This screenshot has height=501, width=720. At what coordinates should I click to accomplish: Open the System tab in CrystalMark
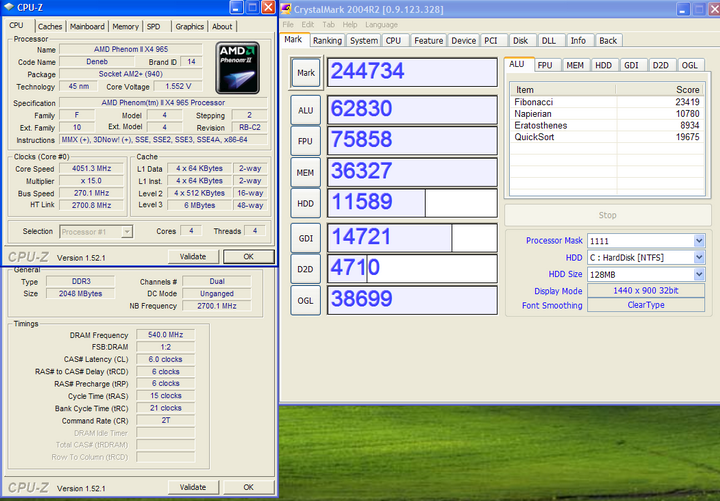pos(364,41)
